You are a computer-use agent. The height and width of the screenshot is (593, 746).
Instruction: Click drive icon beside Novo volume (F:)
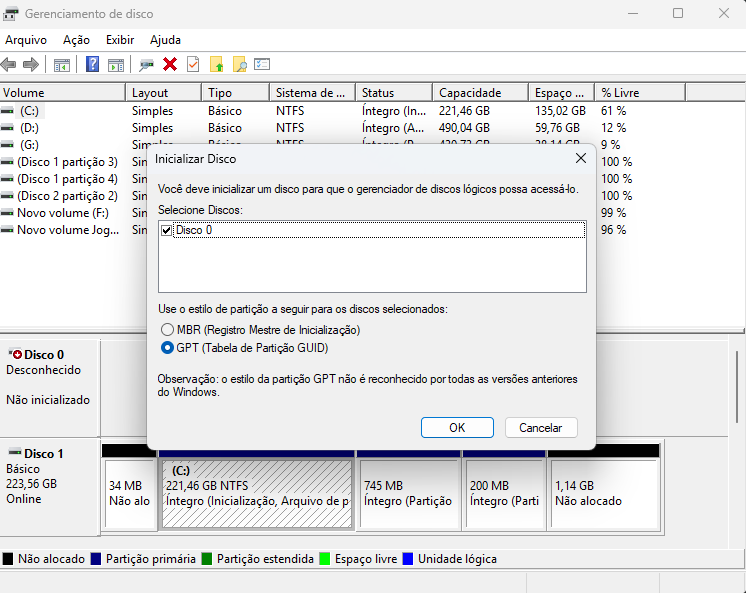pyautogui.click(x=7, y=213)
